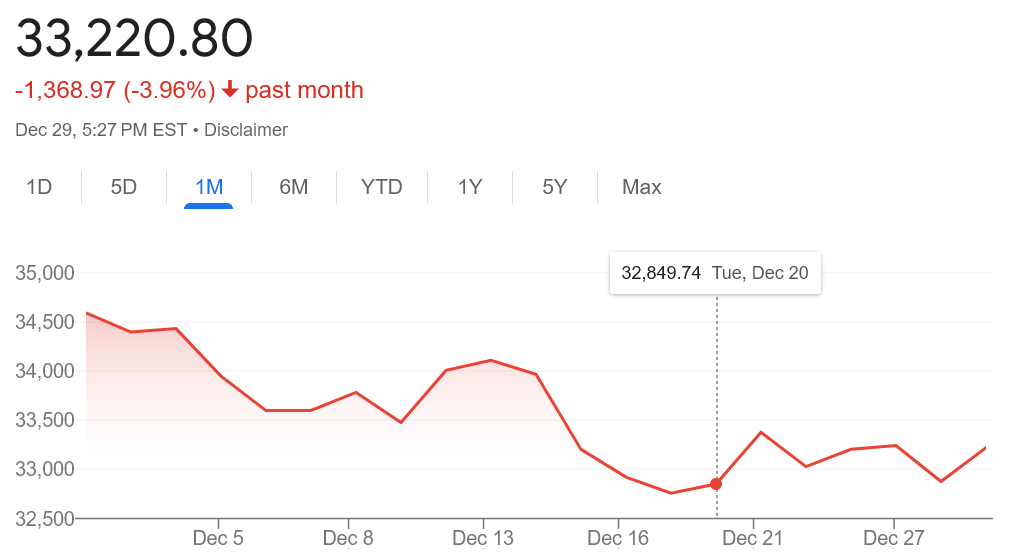Click the 32,849.74 Tue, Dec 20 tooltip

[715, 273]
